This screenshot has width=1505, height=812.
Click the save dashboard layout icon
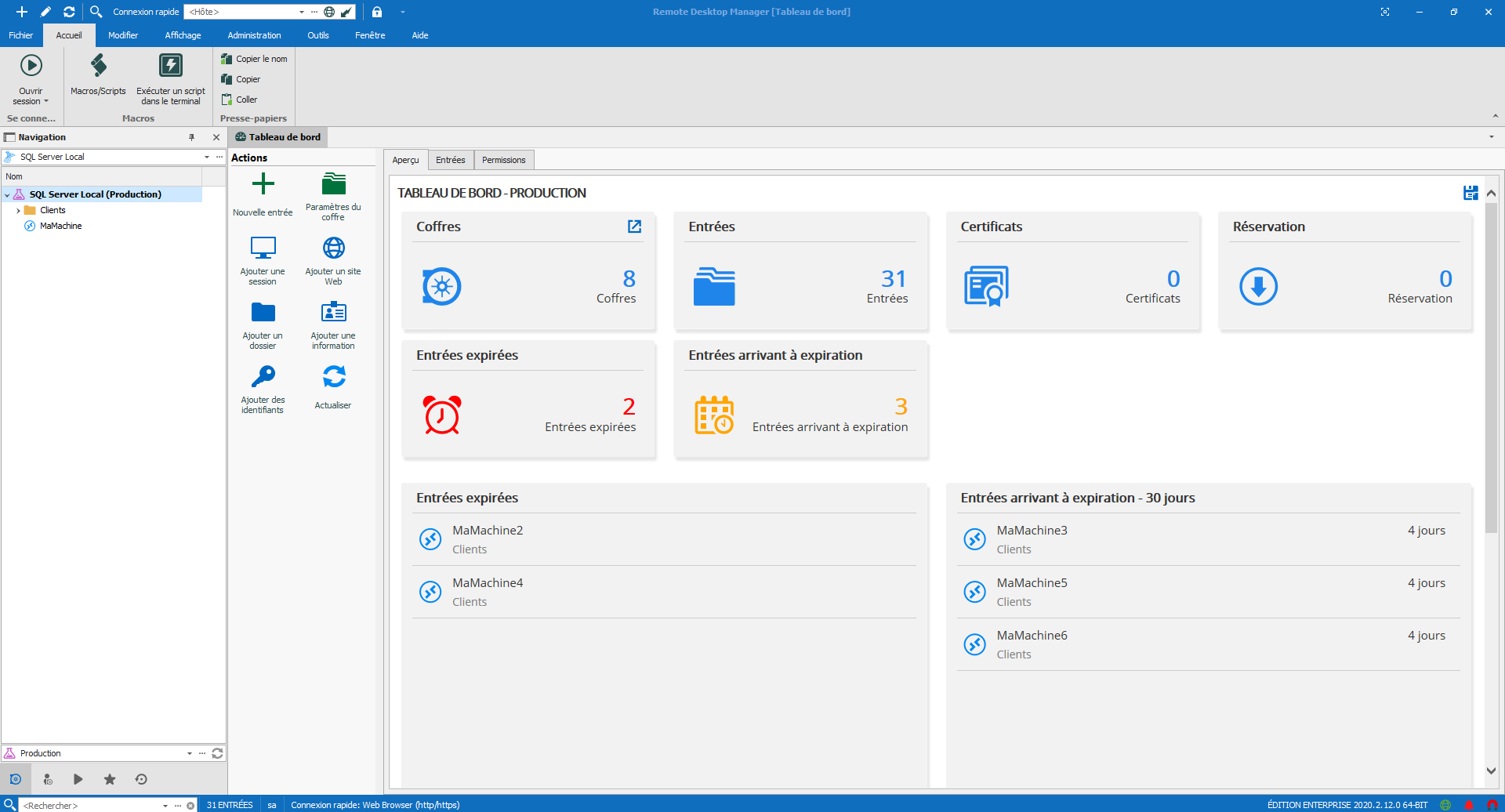1471,193
